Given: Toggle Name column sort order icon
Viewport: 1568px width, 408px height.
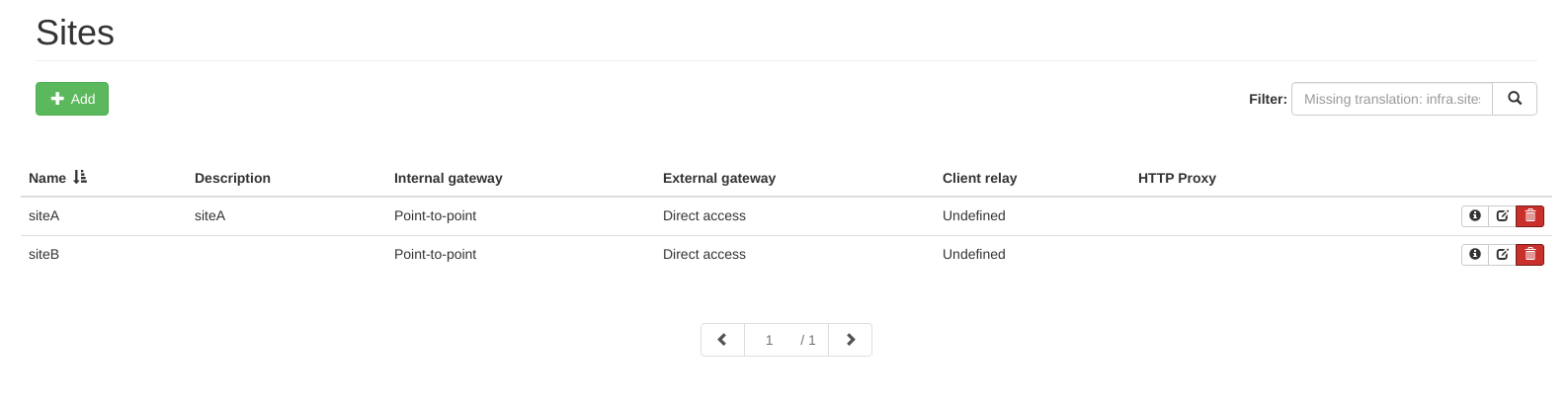Looking at the screenshot, I should click(80, 177).
